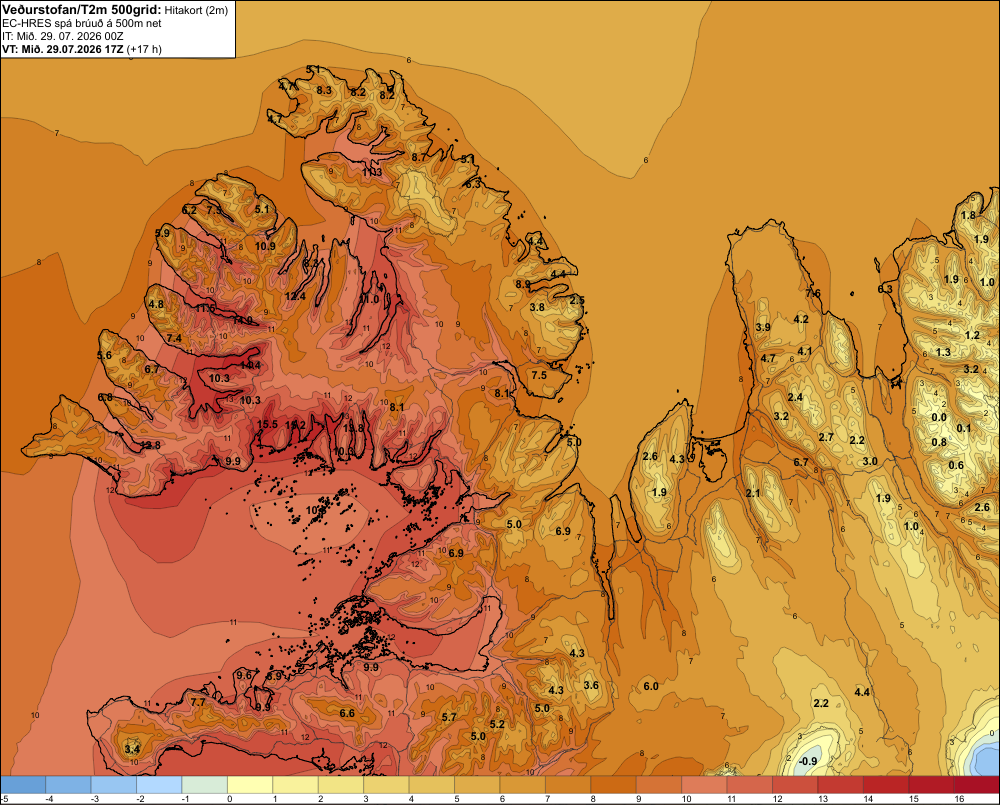The width and height of the screenshot is (1000, 805).
Task: Click the "0.8" temperature value
Action: pos(939,442)
